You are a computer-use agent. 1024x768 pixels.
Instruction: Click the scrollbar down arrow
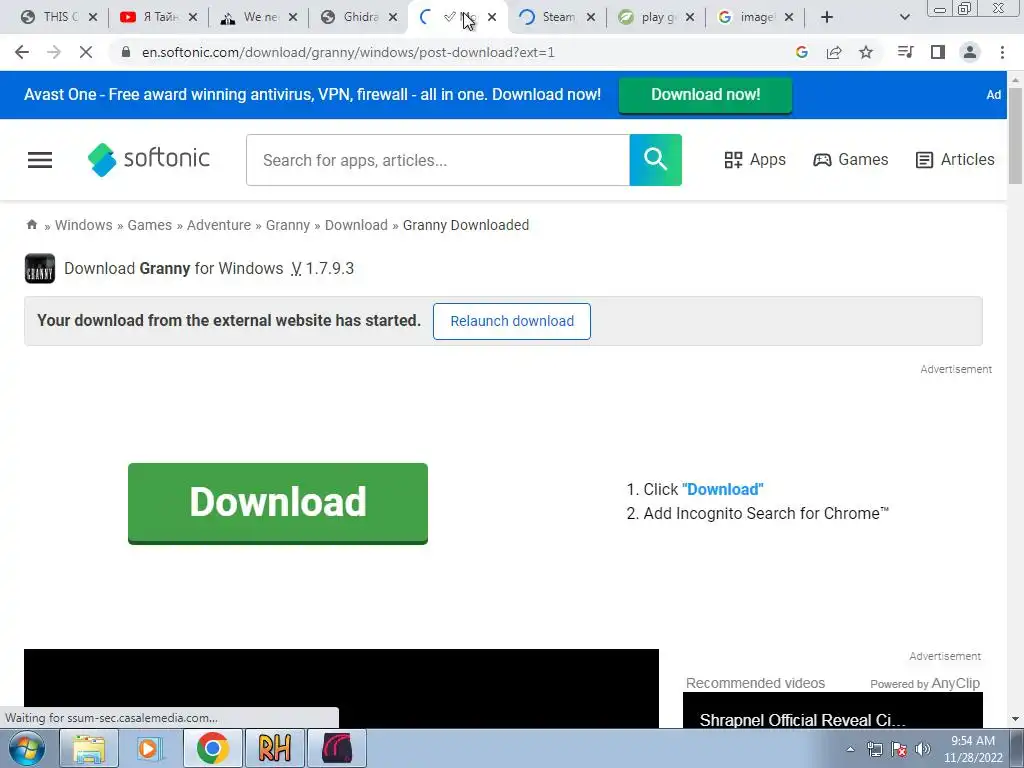pyautogui.click(x=1015, y=719)
